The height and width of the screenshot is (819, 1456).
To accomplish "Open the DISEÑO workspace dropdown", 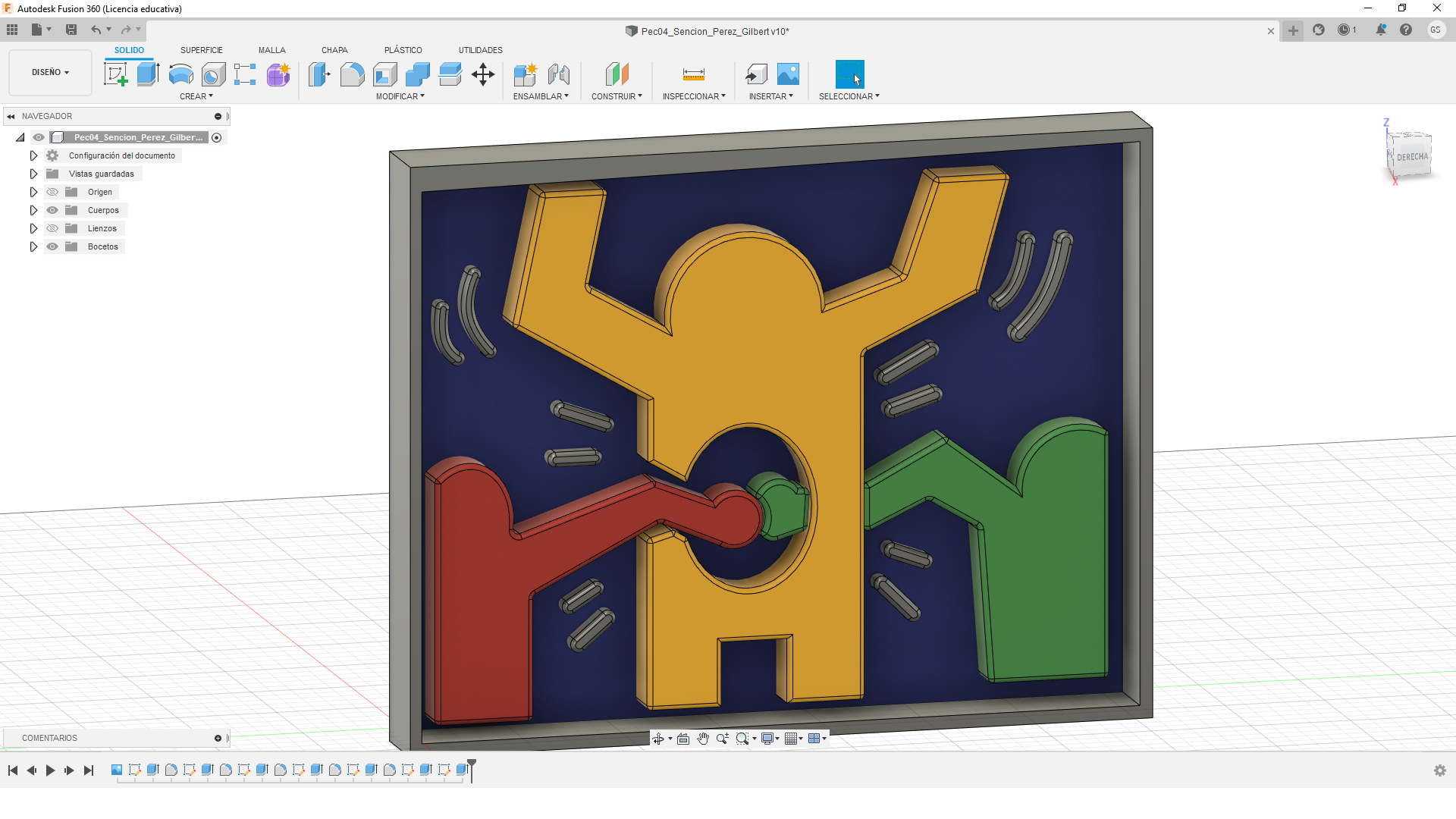I will pyautogui.click(x=50, y=73).
